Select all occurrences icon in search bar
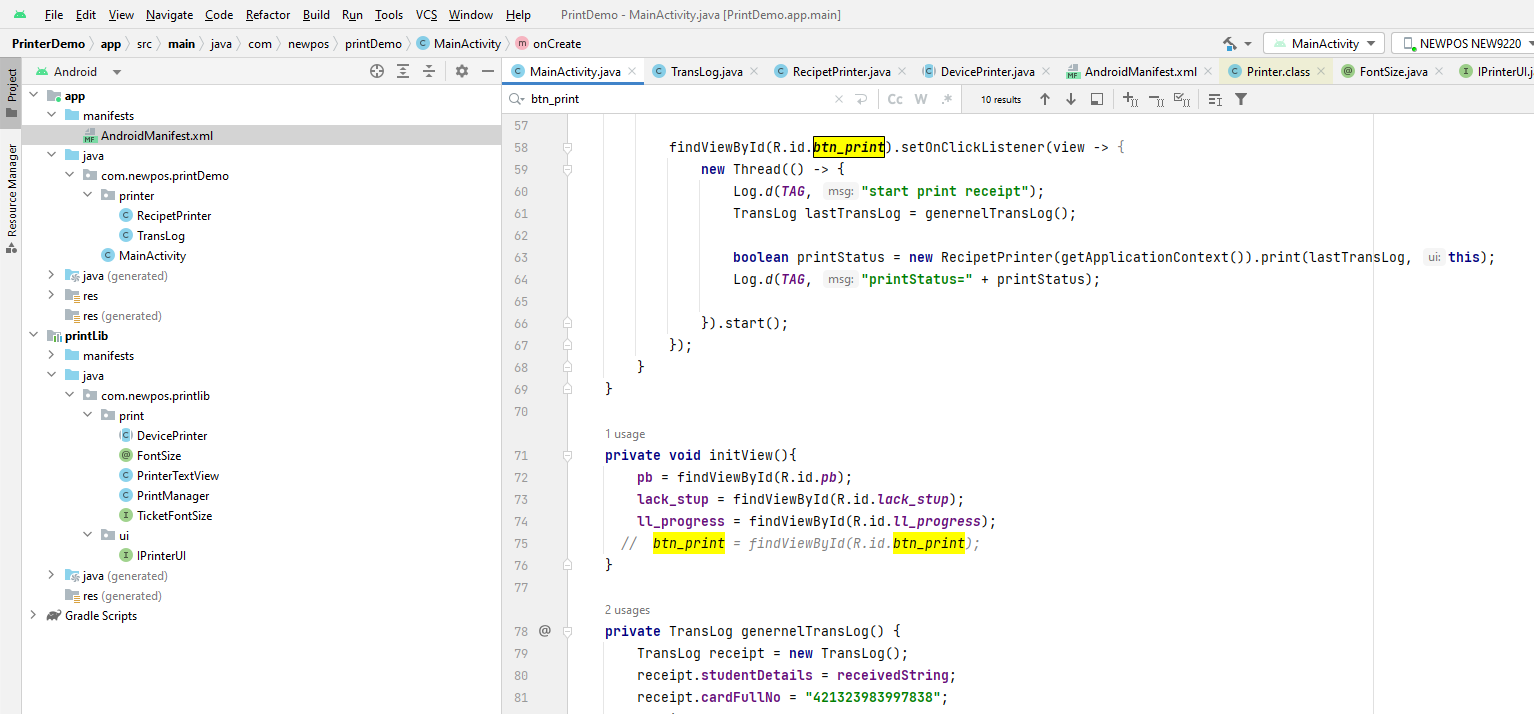Image resolution: width=1534 pixels, height=714 pixels. tap(1182, 99)
